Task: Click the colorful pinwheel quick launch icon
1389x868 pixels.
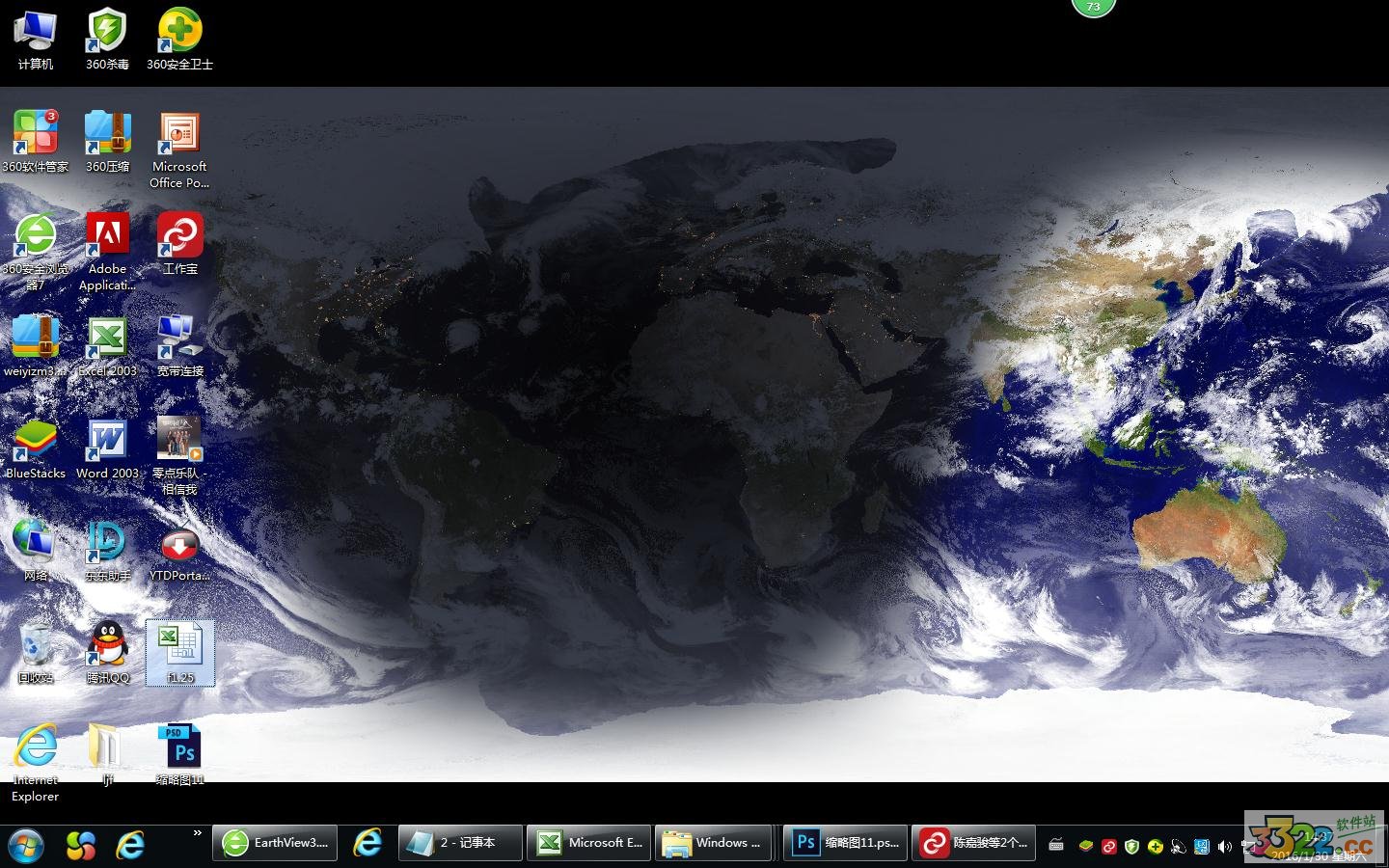Action: (81, 846)
